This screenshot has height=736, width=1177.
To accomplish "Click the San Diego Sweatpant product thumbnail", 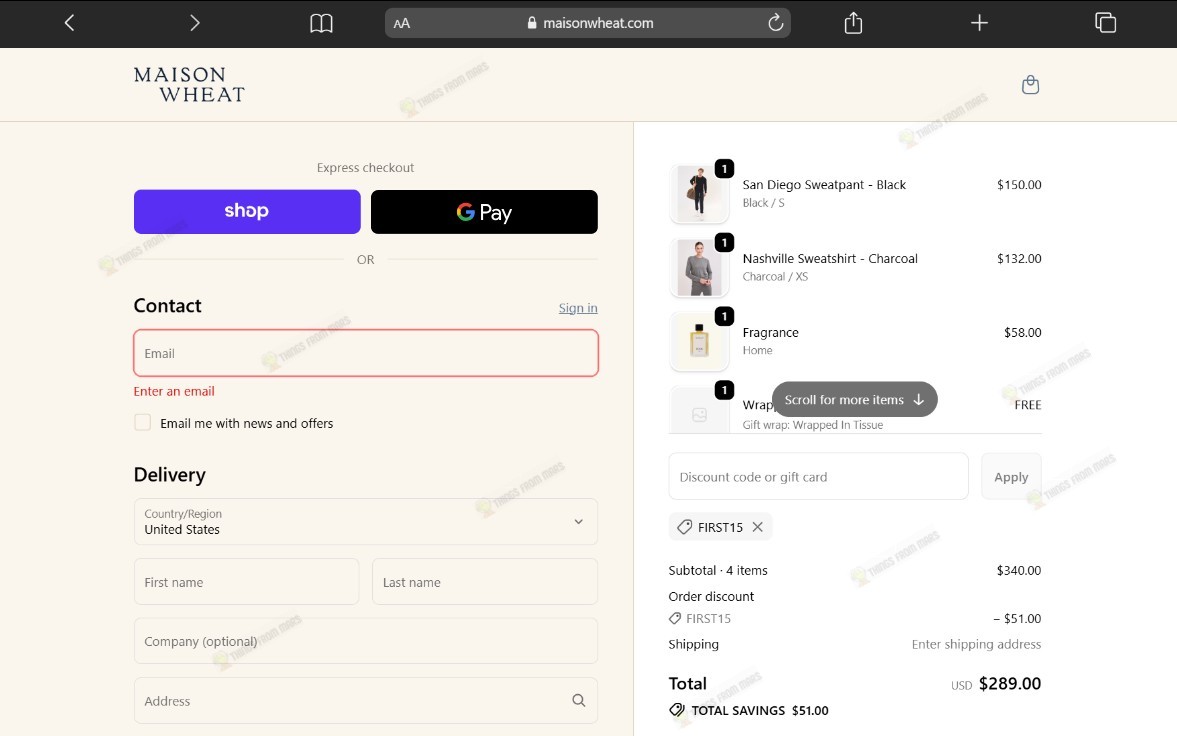I will coord(699,195).
